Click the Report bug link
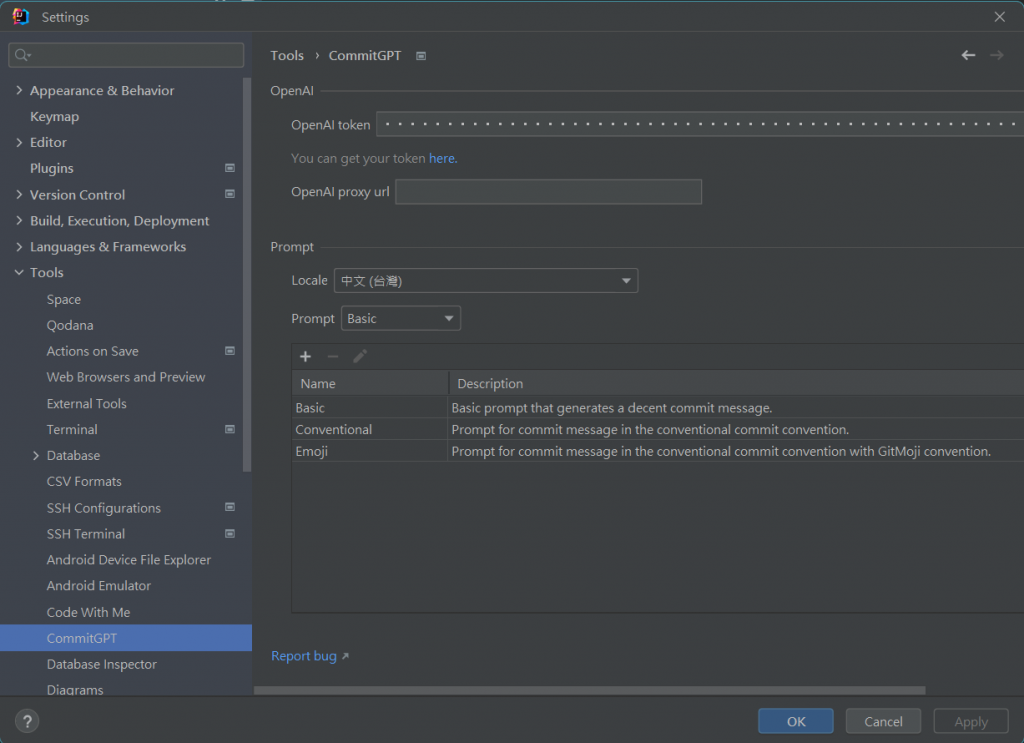The image size is (1024, 743). 304,656
